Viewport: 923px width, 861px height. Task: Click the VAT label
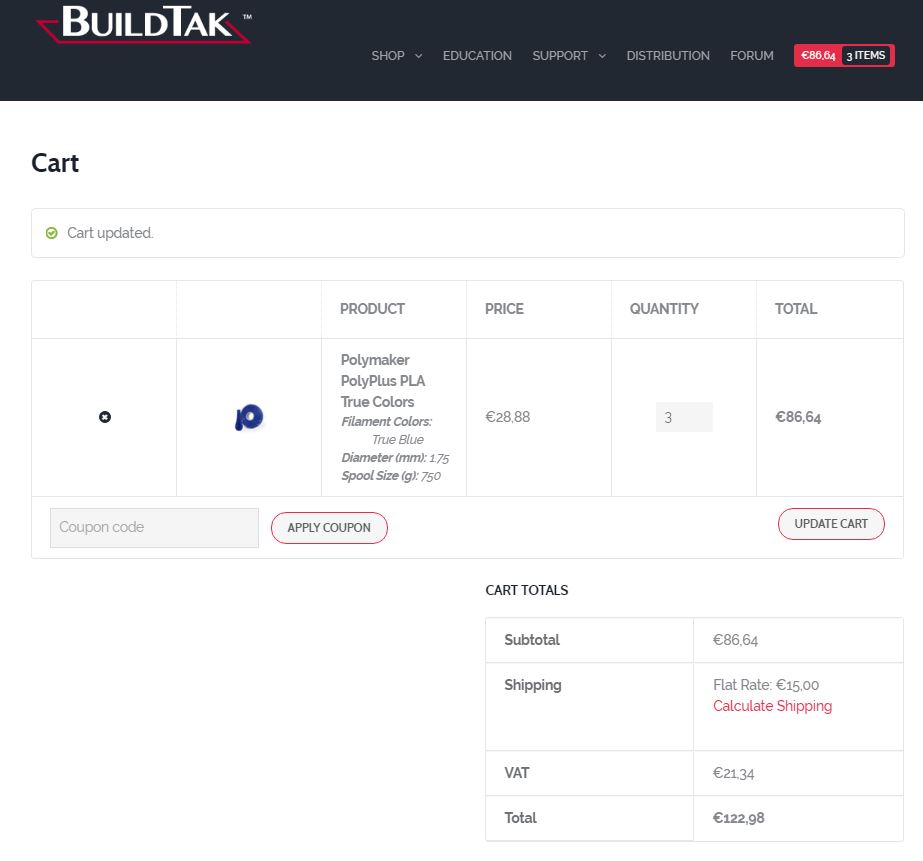[x=517, y=773]
